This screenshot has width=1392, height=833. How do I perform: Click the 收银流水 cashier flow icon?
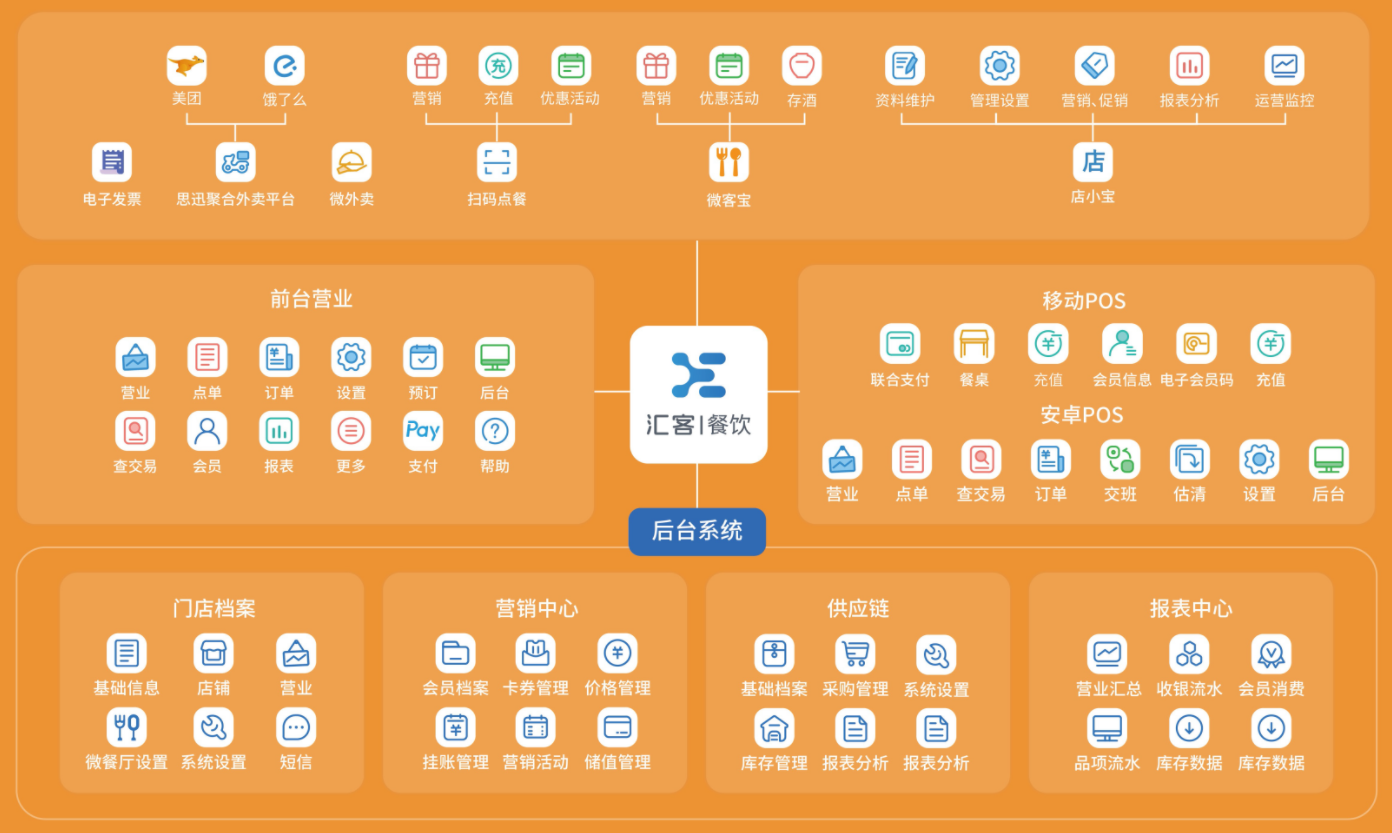click(1188, 655)
